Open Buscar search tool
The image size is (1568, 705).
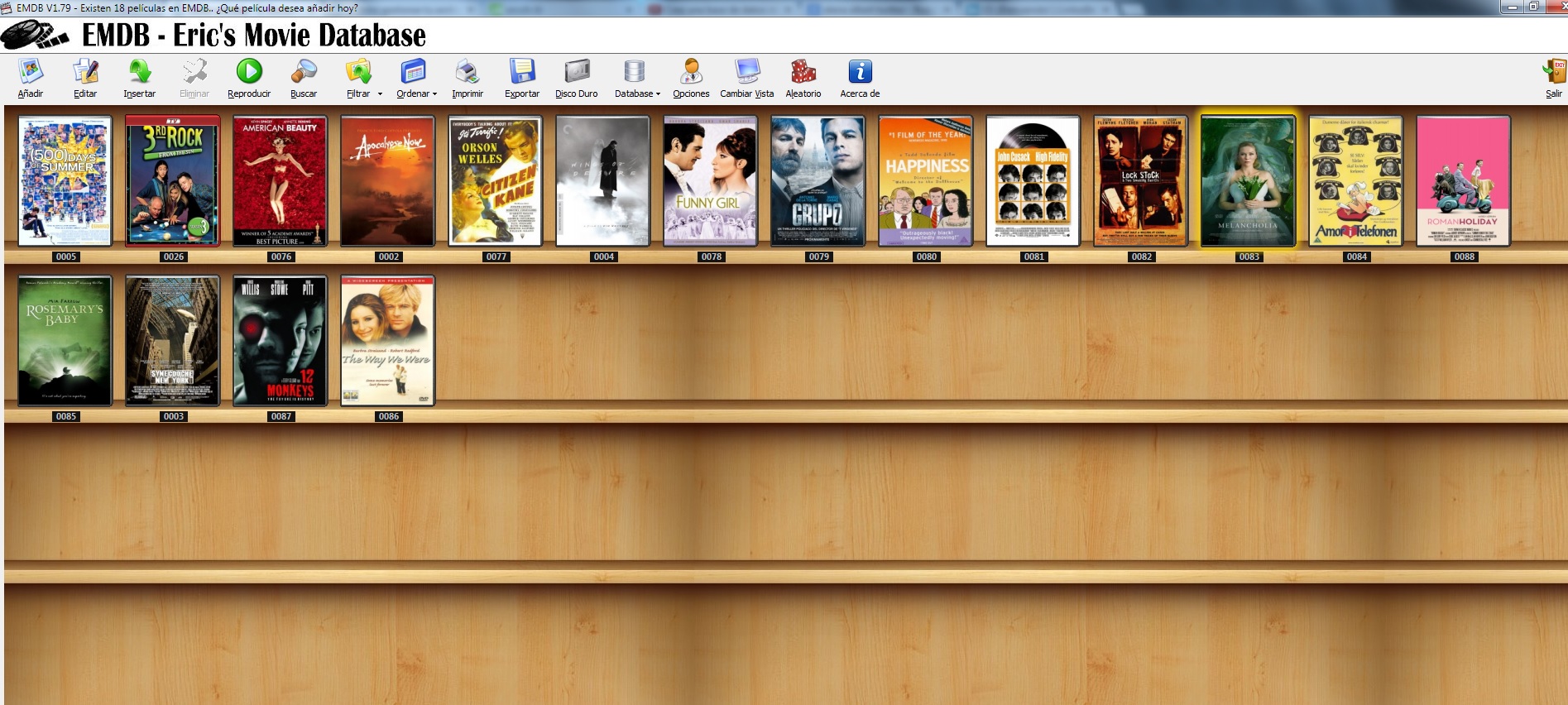coord(304,73)
